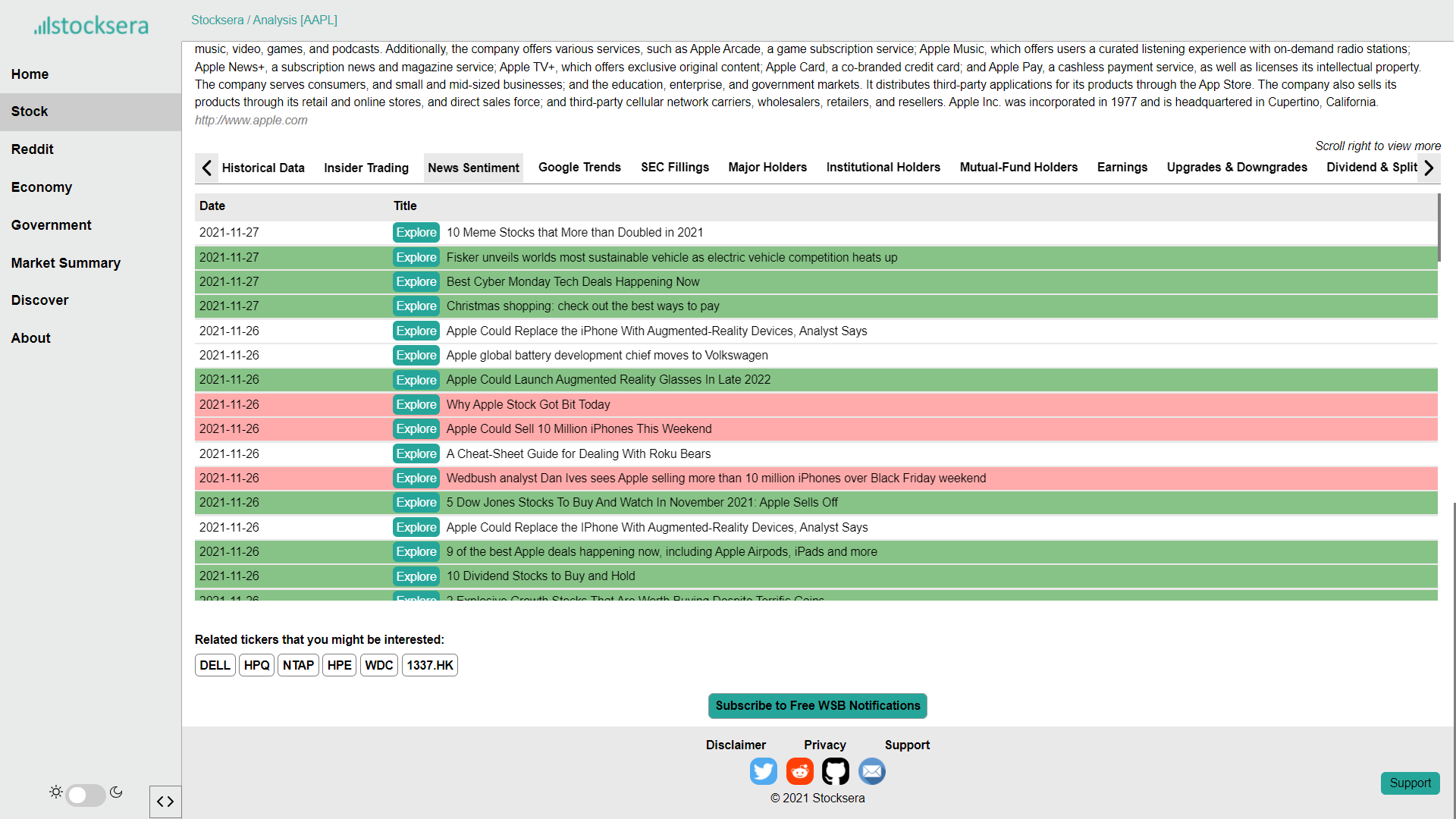Click the email envelope icon
Image resolution: width=1456 pixels, height=819 pixels.
872,771
